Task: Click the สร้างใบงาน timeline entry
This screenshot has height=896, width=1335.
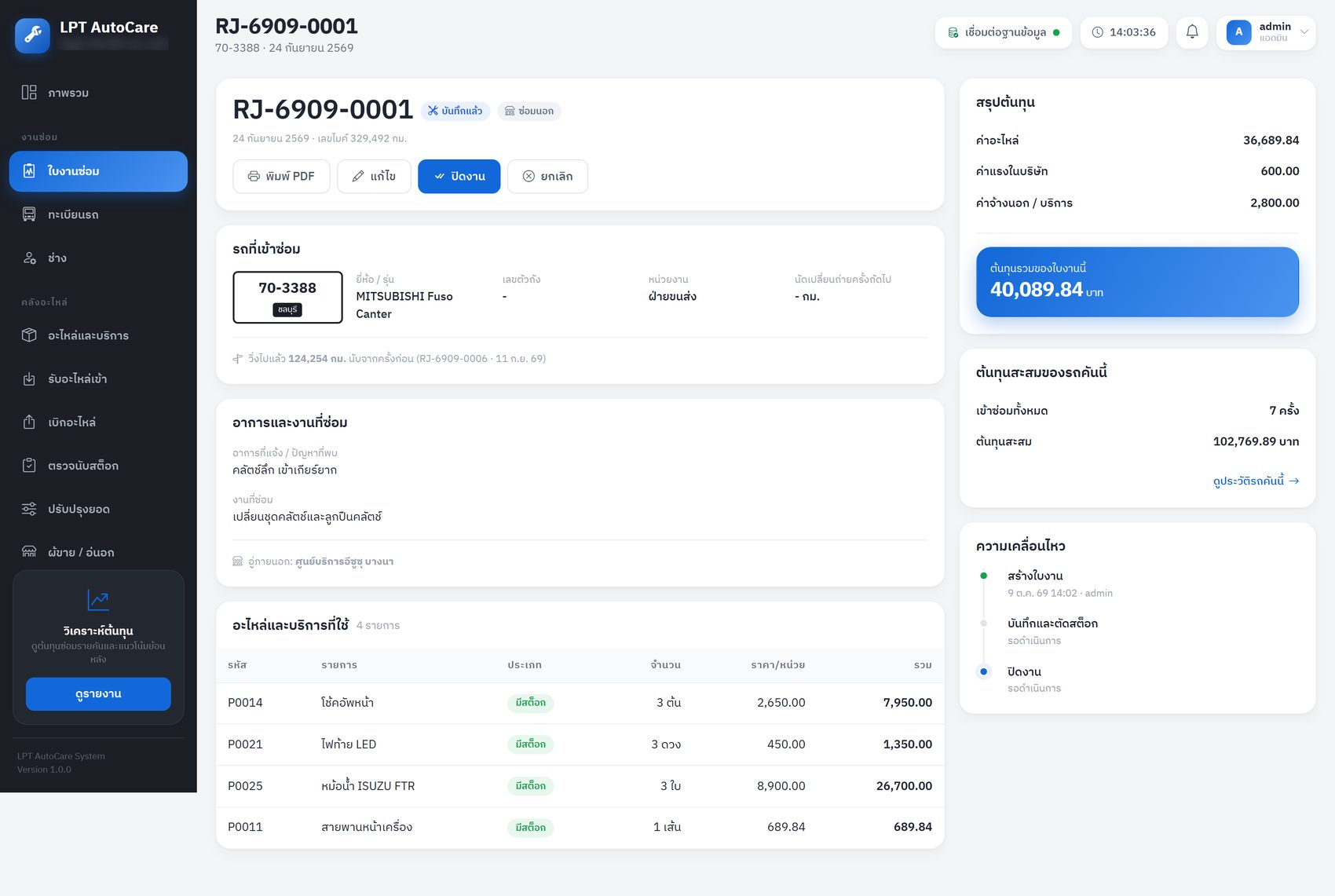Action: pos(1035,576)
